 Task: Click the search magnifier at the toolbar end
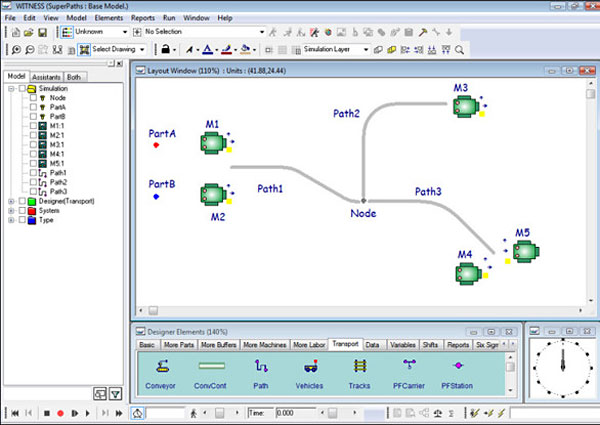click(460, 50)
